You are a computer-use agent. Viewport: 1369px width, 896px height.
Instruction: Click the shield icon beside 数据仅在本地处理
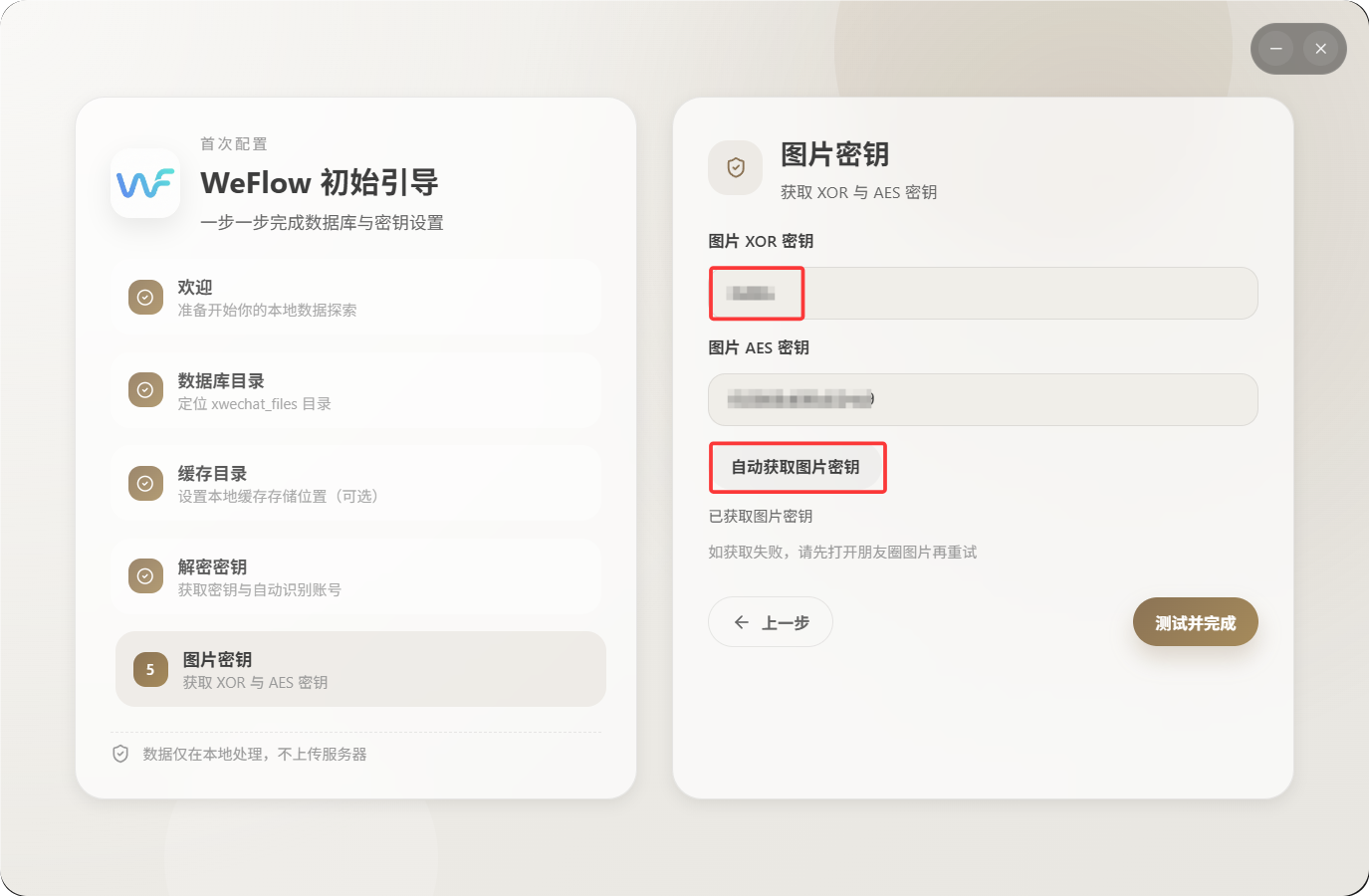[120, 754]
